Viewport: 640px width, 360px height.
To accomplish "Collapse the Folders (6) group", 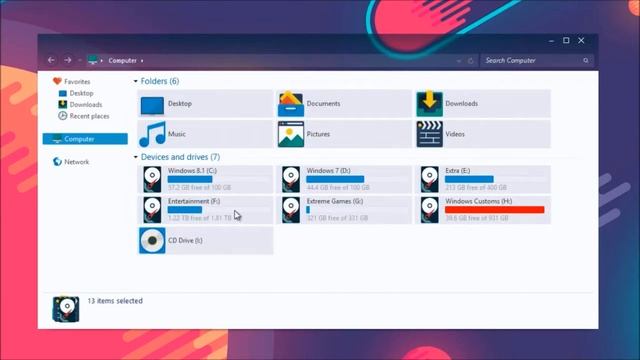I will click(x=136, y=81).
